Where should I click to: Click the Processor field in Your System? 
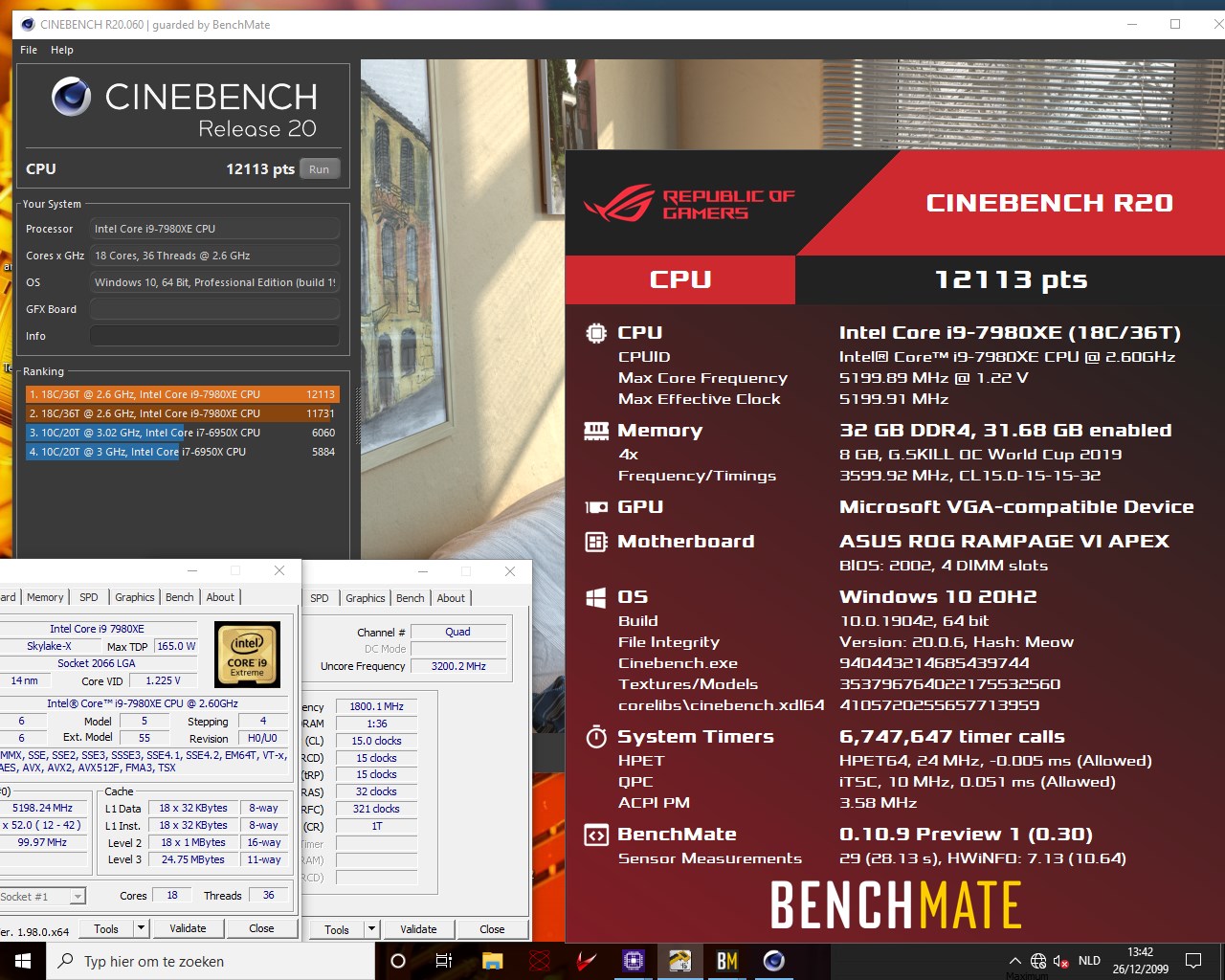coord(215,229)
